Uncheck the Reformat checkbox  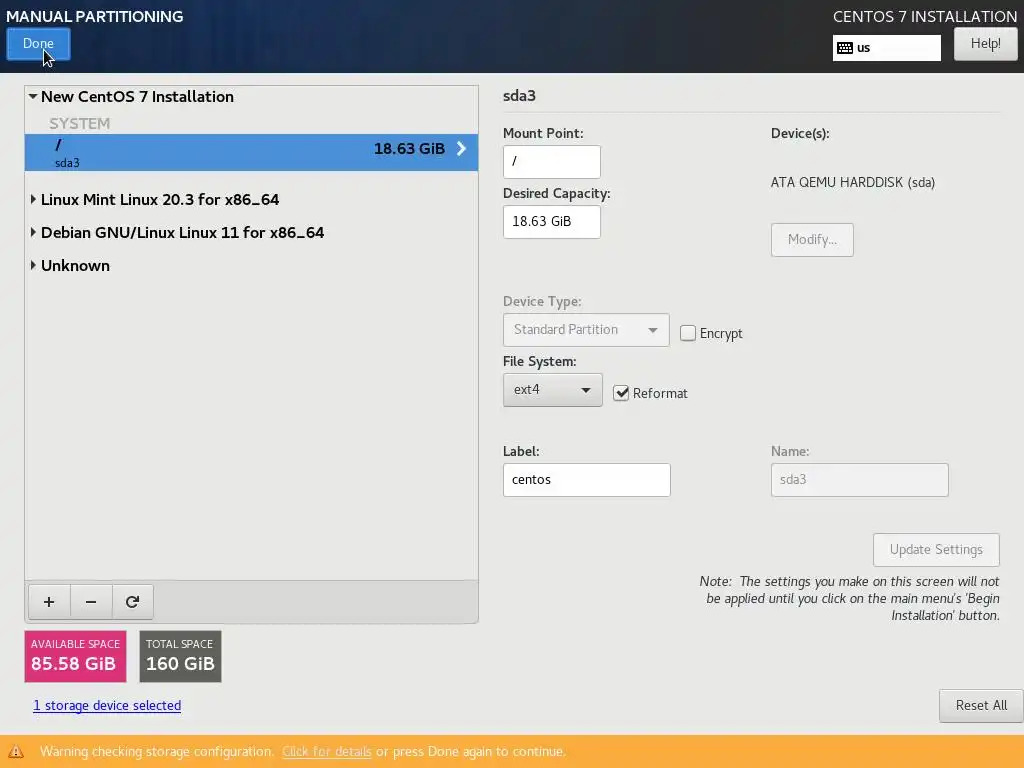pos(621,393)
